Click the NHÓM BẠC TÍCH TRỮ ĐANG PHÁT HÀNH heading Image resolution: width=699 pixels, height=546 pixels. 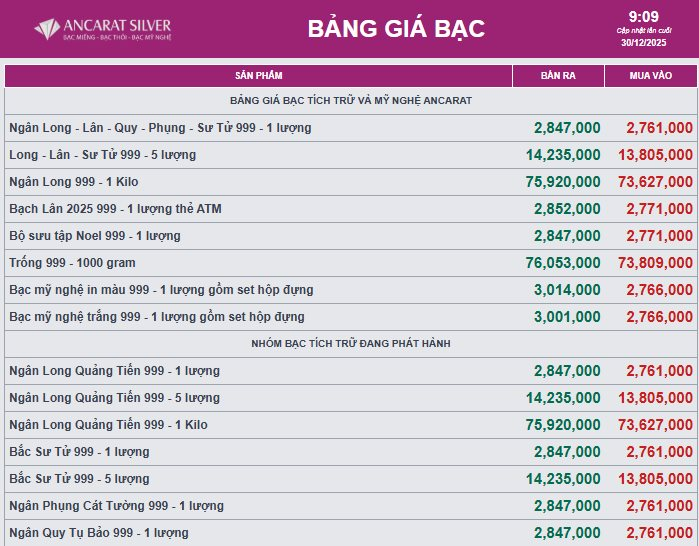pyautogui.click(x=350, y=343)
